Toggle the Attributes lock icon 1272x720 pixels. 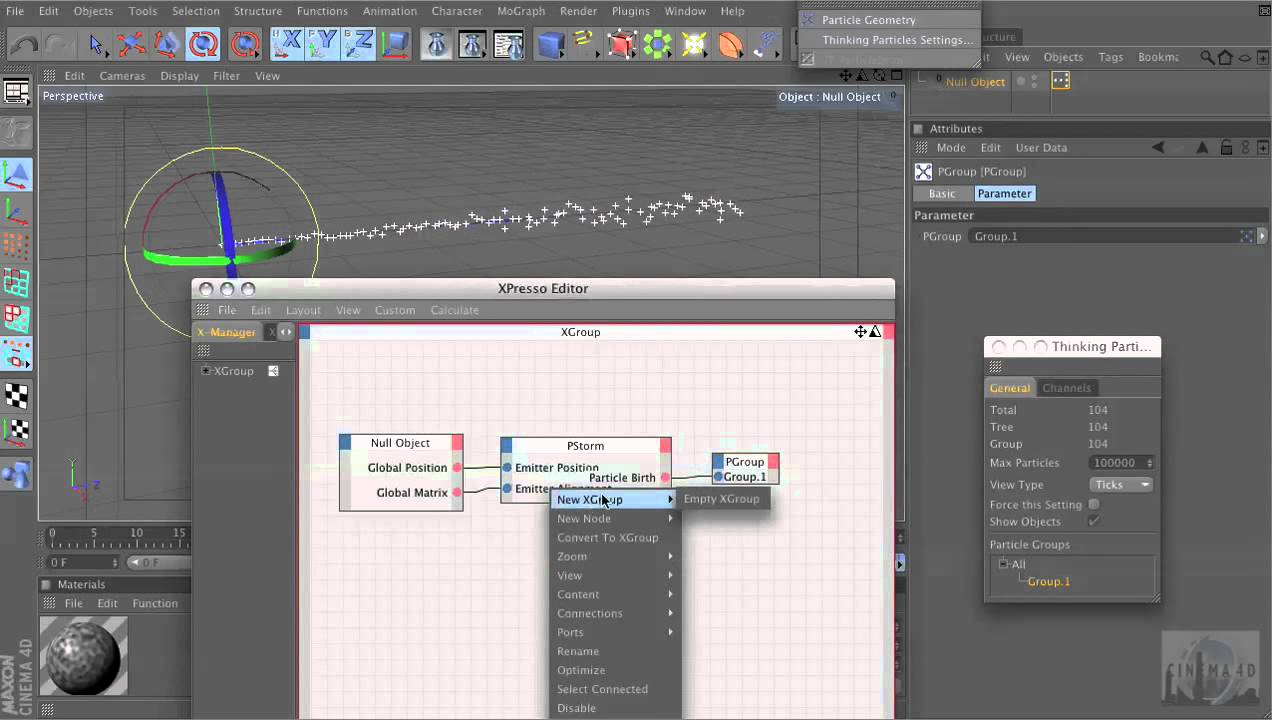tap(1225, 148)
